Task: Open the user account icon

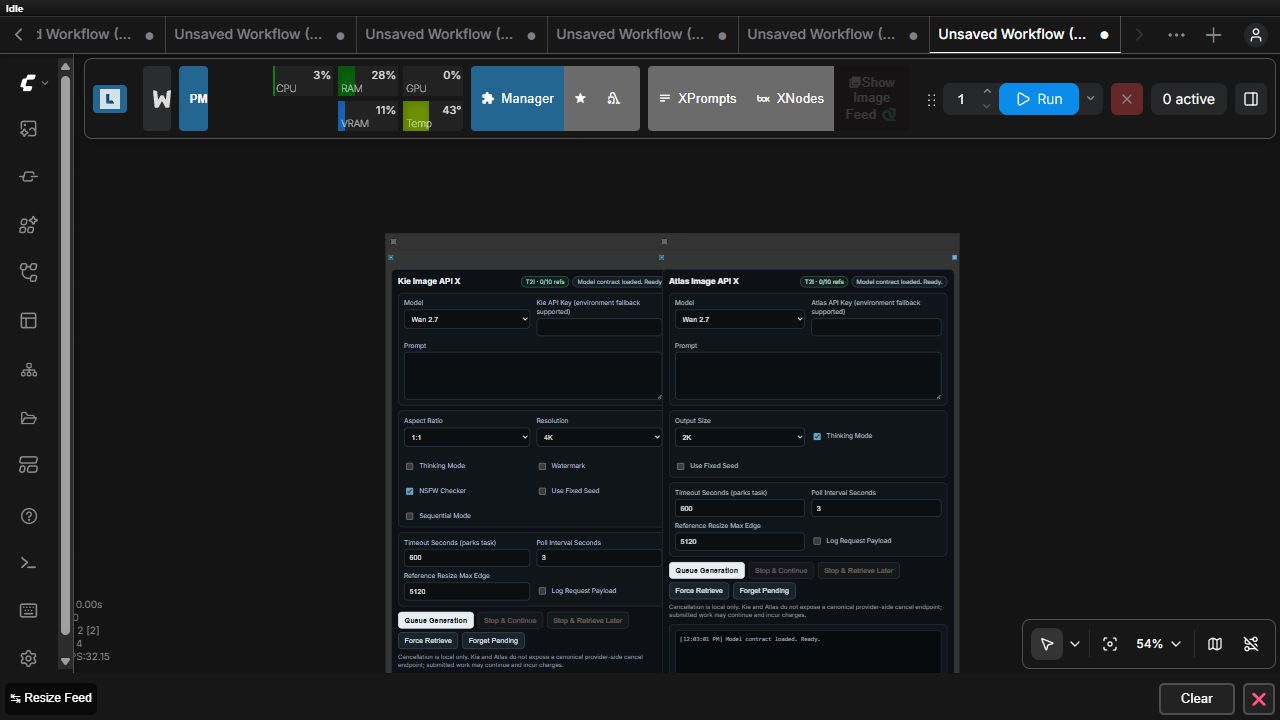Action: pos(1256,35)
